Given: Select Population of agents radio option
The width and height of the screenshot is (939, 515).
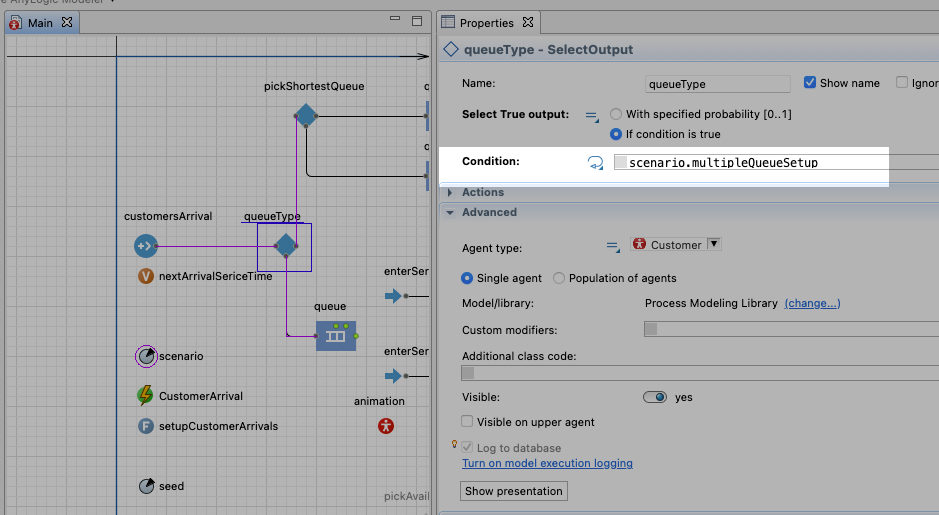Looking at the screenshot, I should pyautogui.click(x=559, y=278).
